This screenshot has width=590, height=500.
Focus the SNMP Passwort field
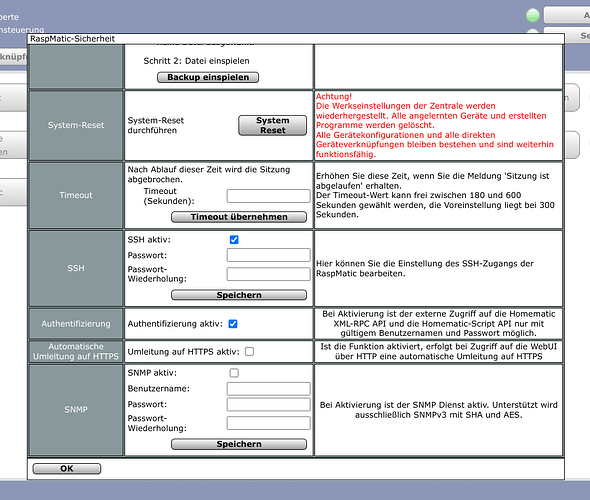(x=268, y=404)
